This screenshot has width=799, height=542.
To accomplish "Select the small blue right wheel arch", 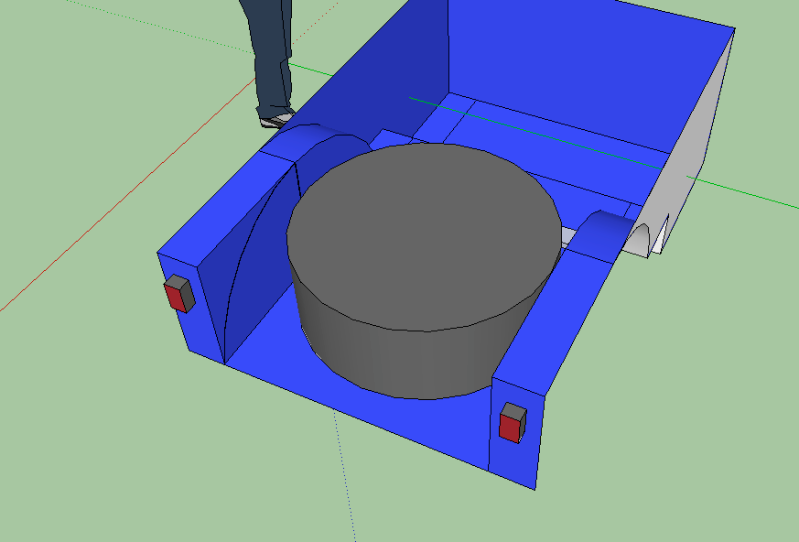I will (602, 235).
